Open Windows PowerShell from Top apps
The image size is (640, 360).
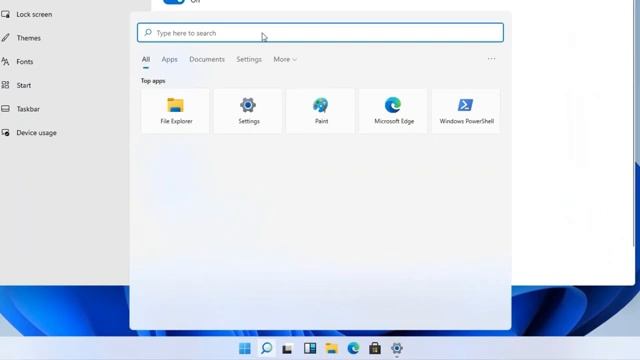pos(466,111)
